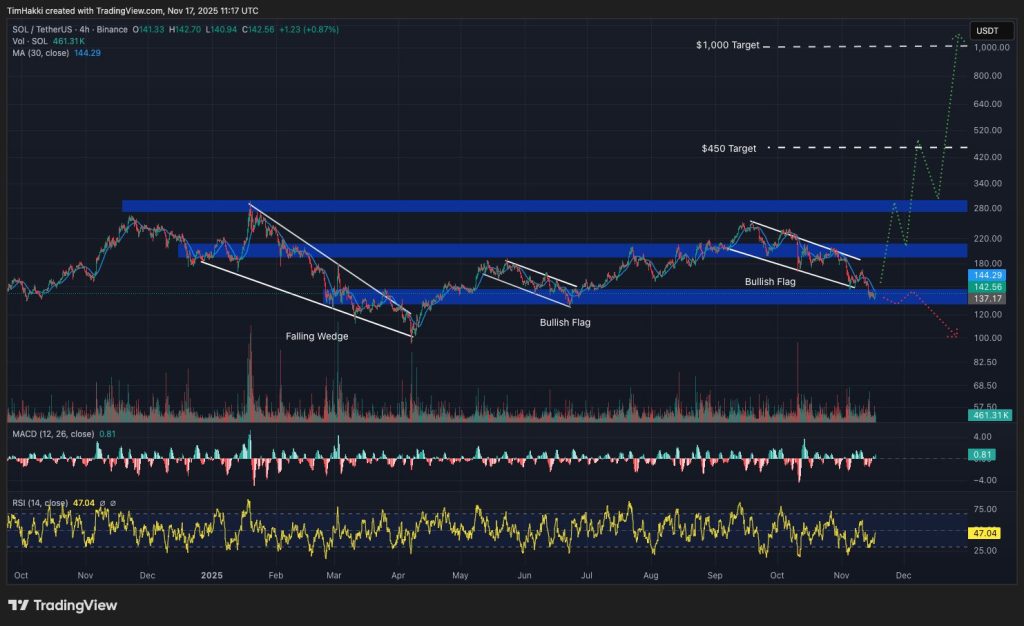Select the MACD (12, 26, close) legend
The image size is (1024, 626).
click(x=53, y=434)
